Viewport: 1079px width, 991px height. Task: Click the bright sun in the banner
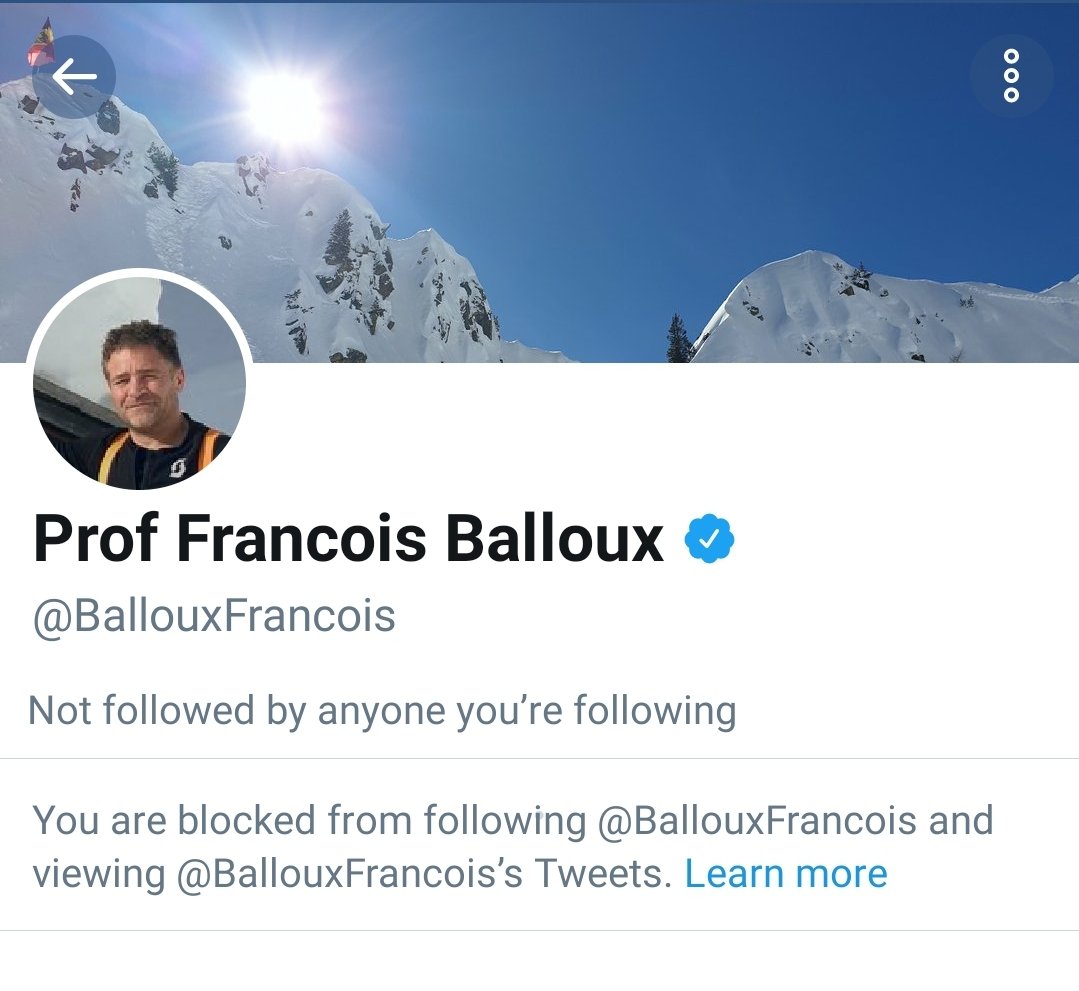pos(285,107)
